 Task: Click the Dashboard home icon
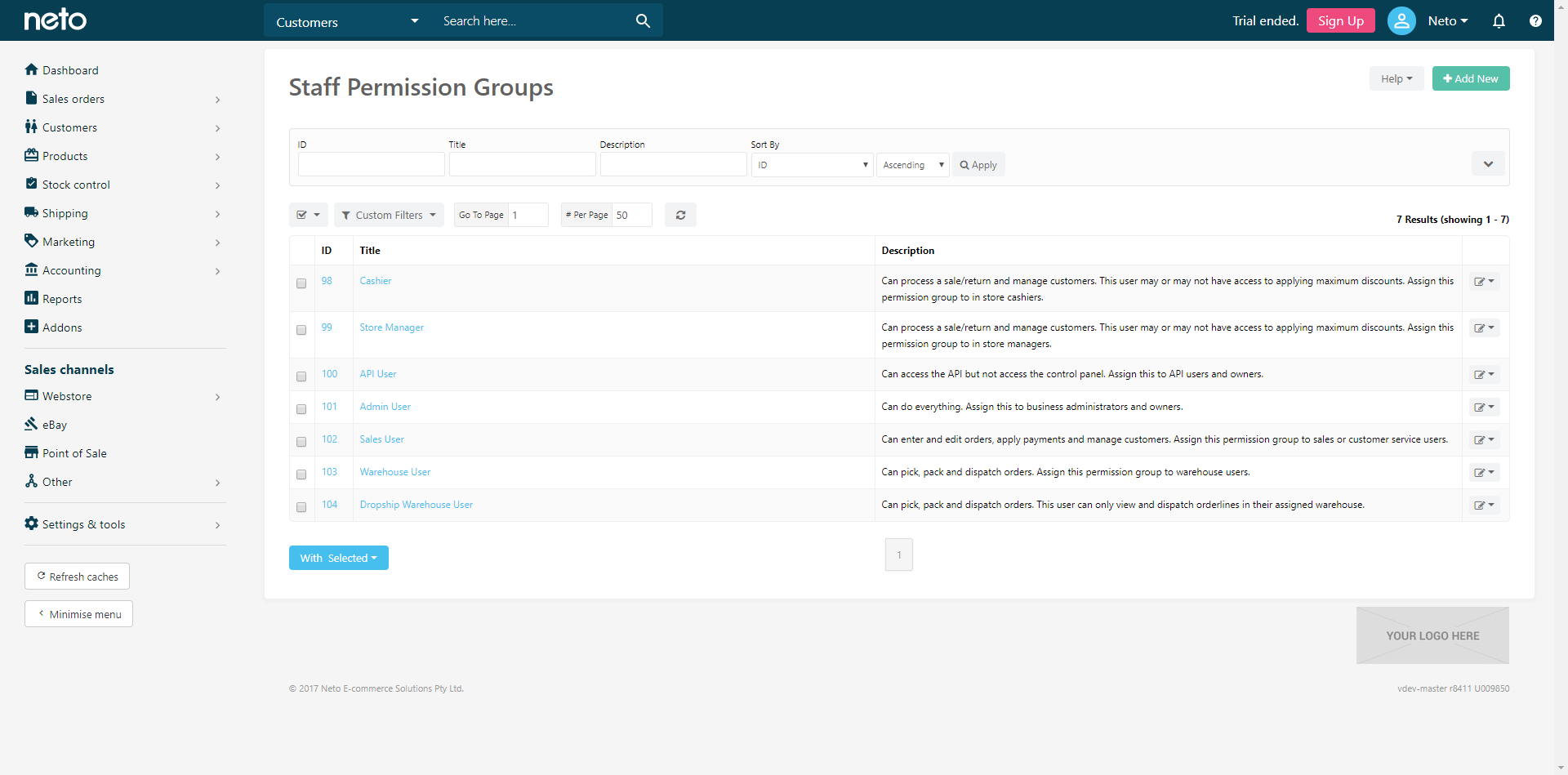(31, 69)
